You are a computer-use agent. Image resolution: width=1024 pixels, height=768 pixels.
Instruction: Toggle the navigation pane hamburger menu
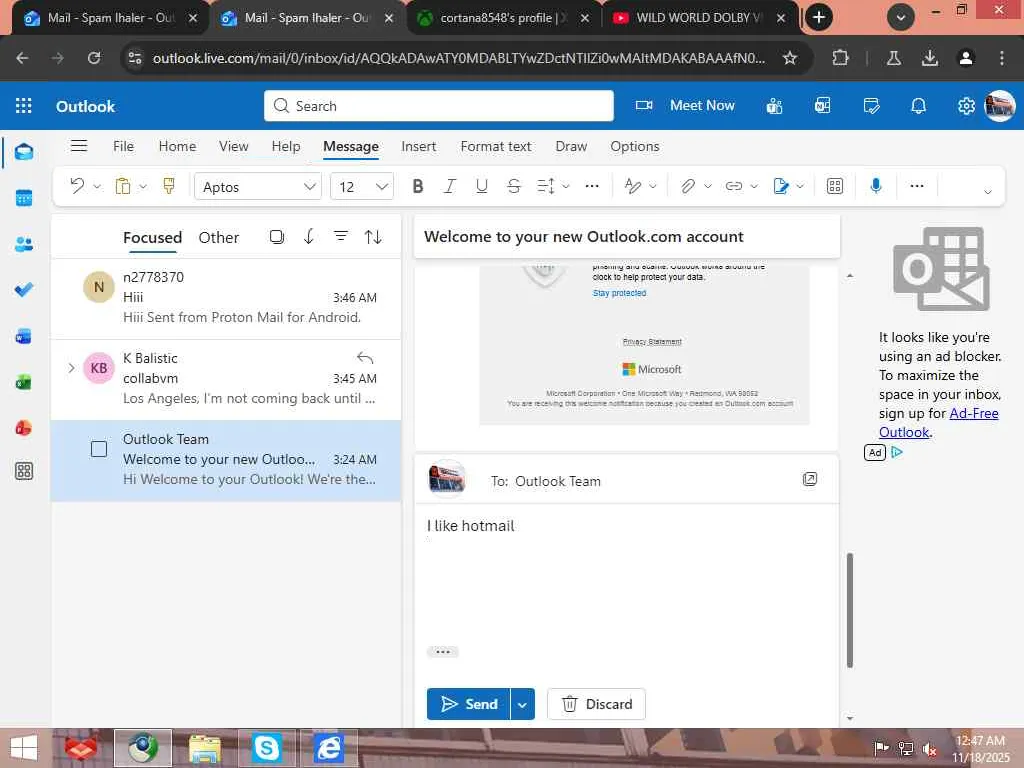(79, 146)
